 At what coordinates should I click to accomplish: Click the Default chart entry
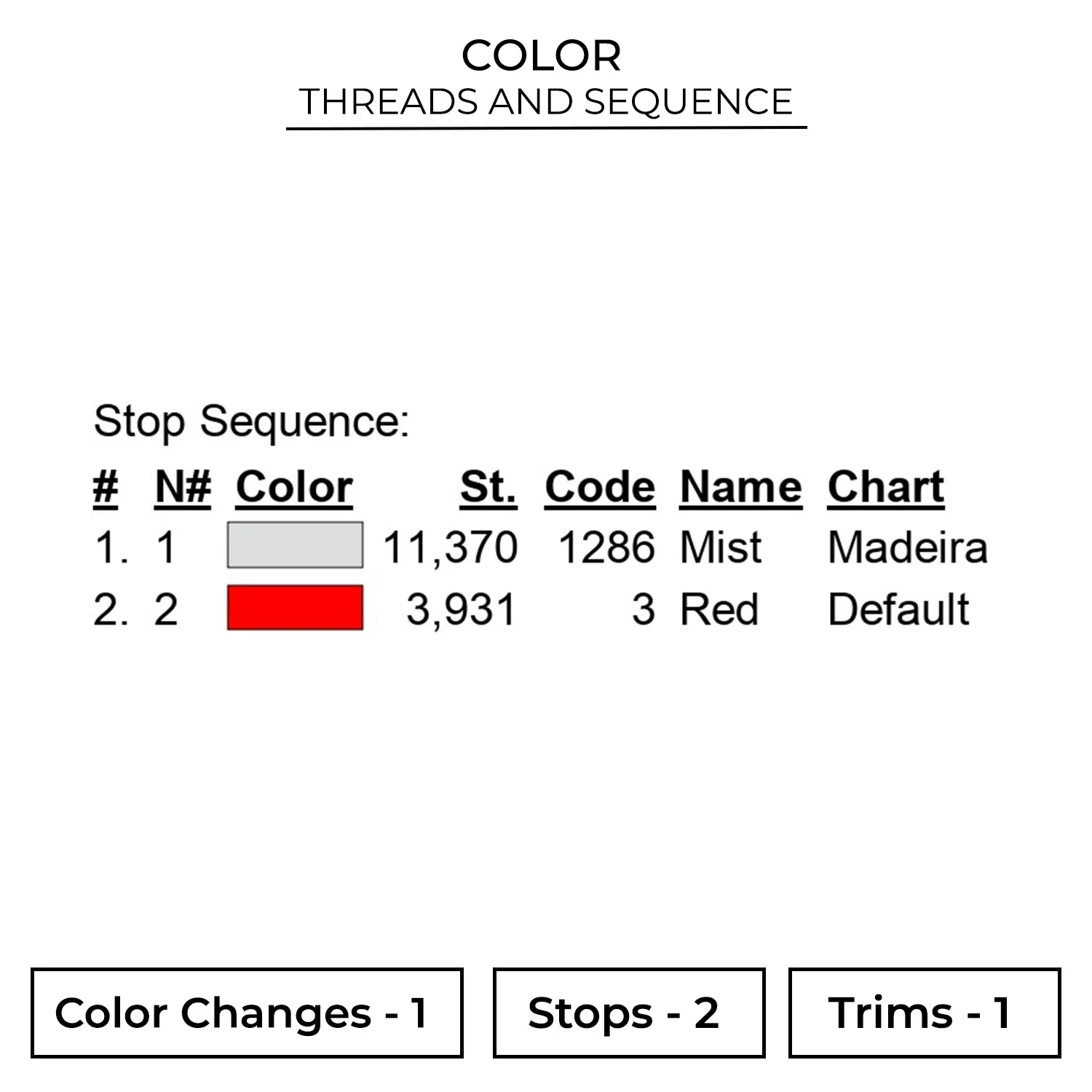[x=898, y=609]
